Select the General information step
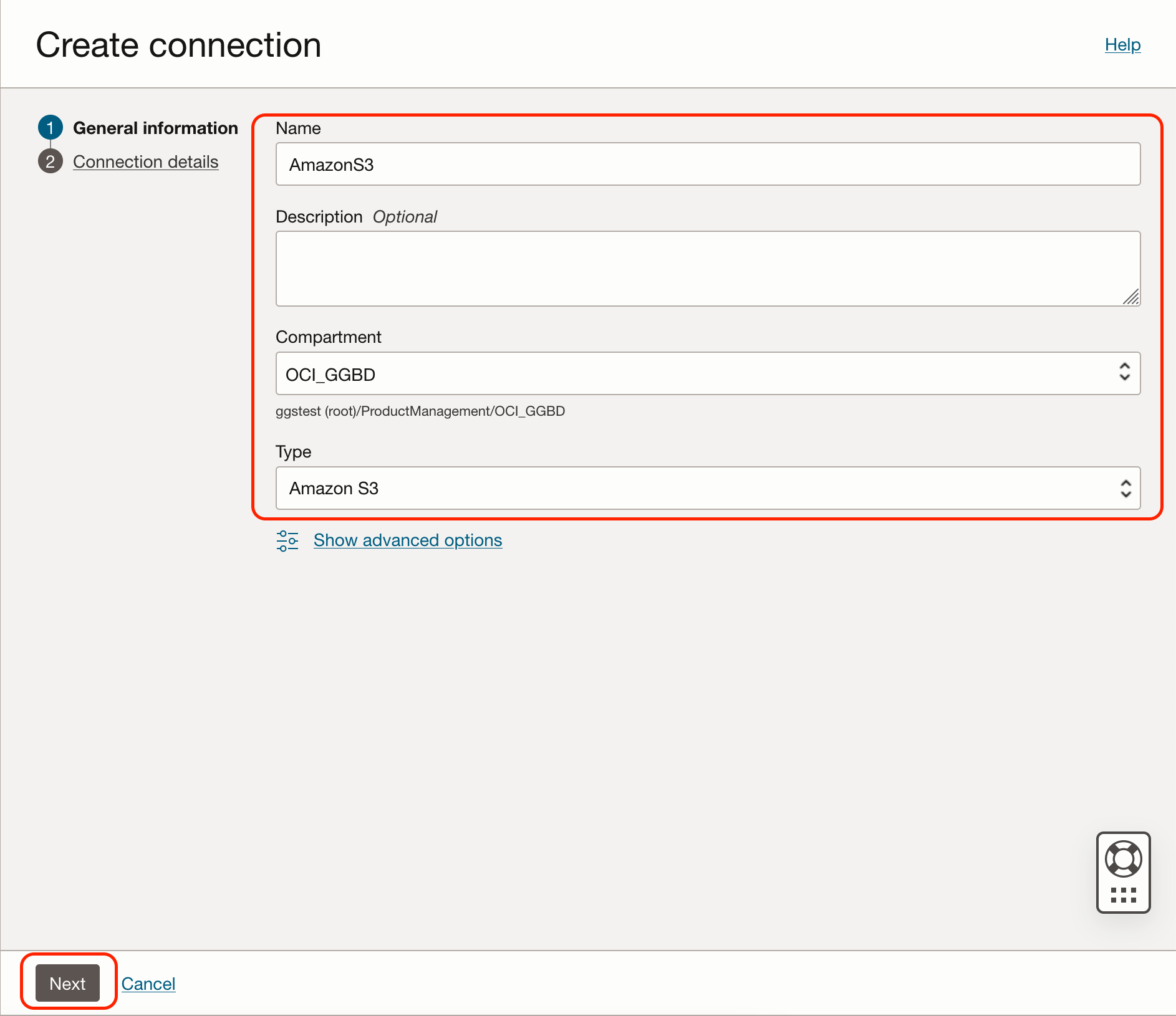 [x=156, y=128]
